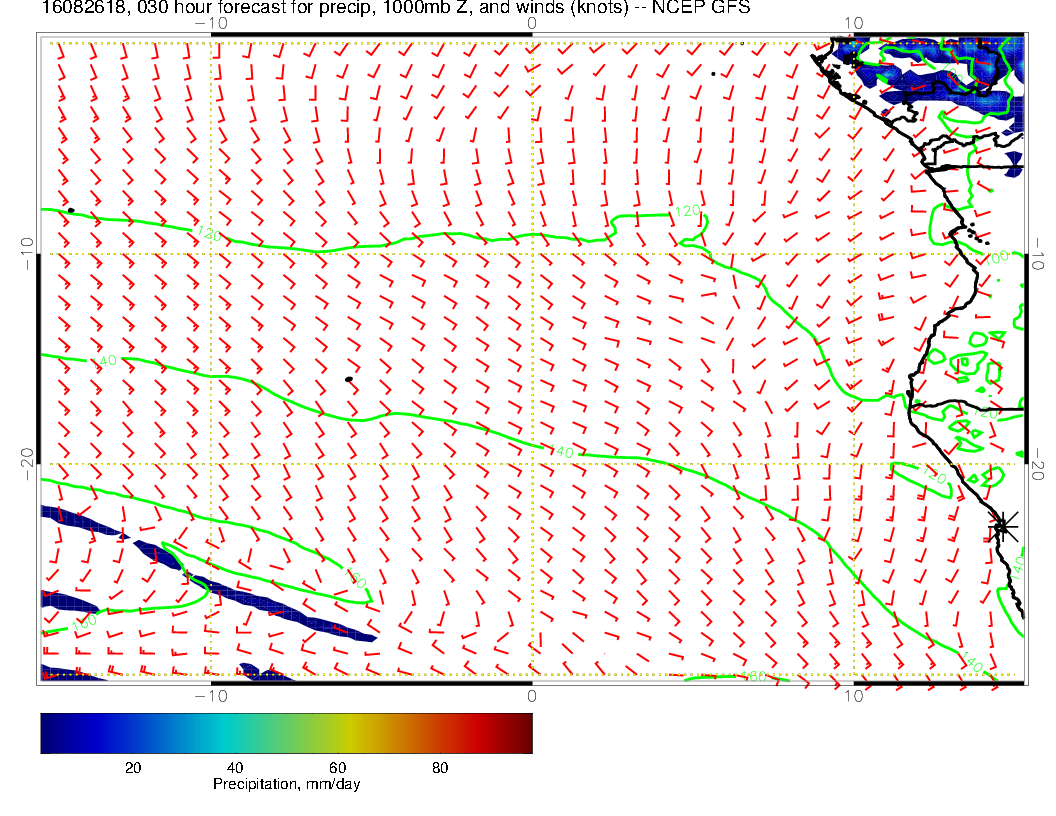Click the '160' contour label on bottom border
Viewport: 1056px width, 816px height.
[756, 677]
